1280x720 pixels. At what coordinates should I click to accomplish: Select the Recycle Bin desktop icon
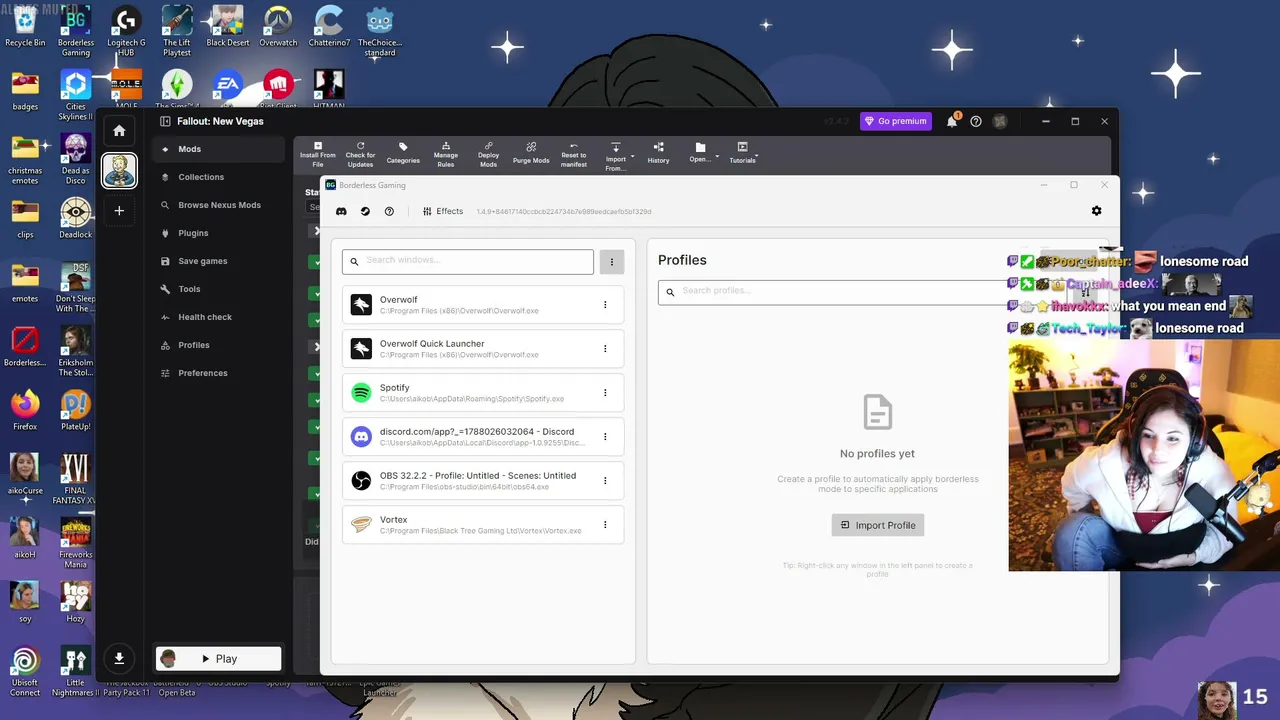[x=25, y=27]
